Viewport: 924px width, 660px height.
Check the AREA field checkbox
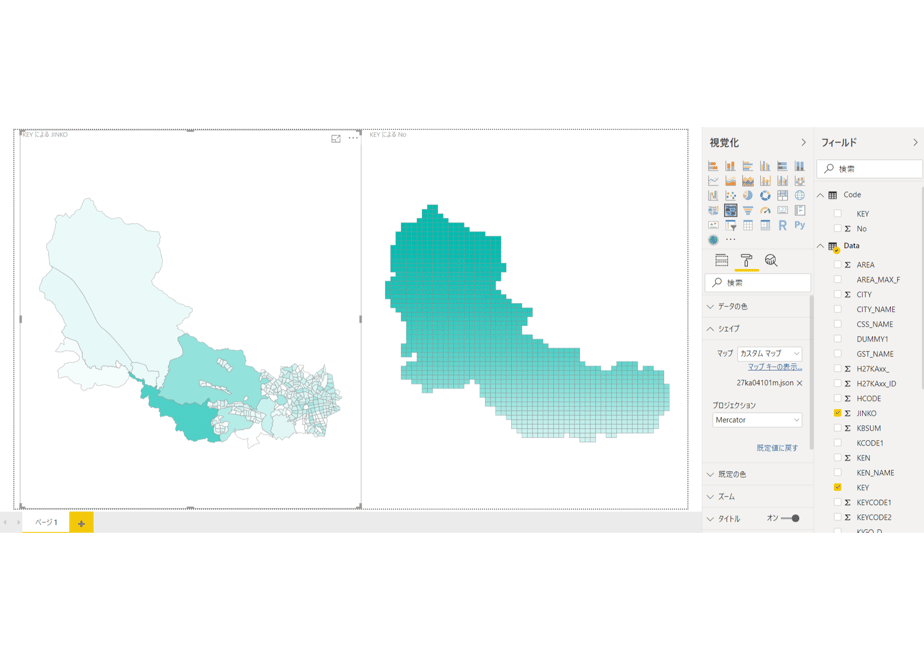(837, 265)
